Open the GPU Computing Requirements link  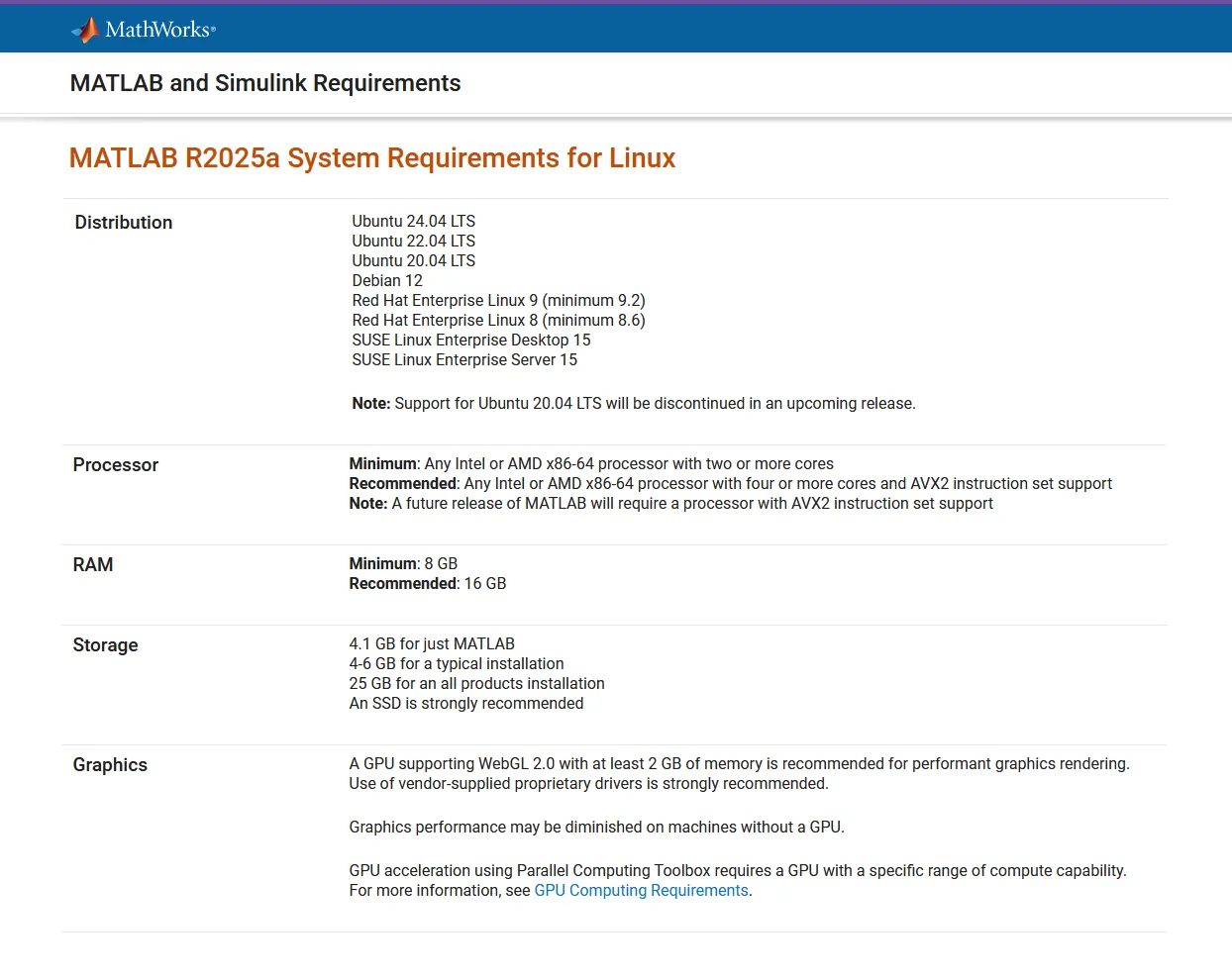click(641, 891)
